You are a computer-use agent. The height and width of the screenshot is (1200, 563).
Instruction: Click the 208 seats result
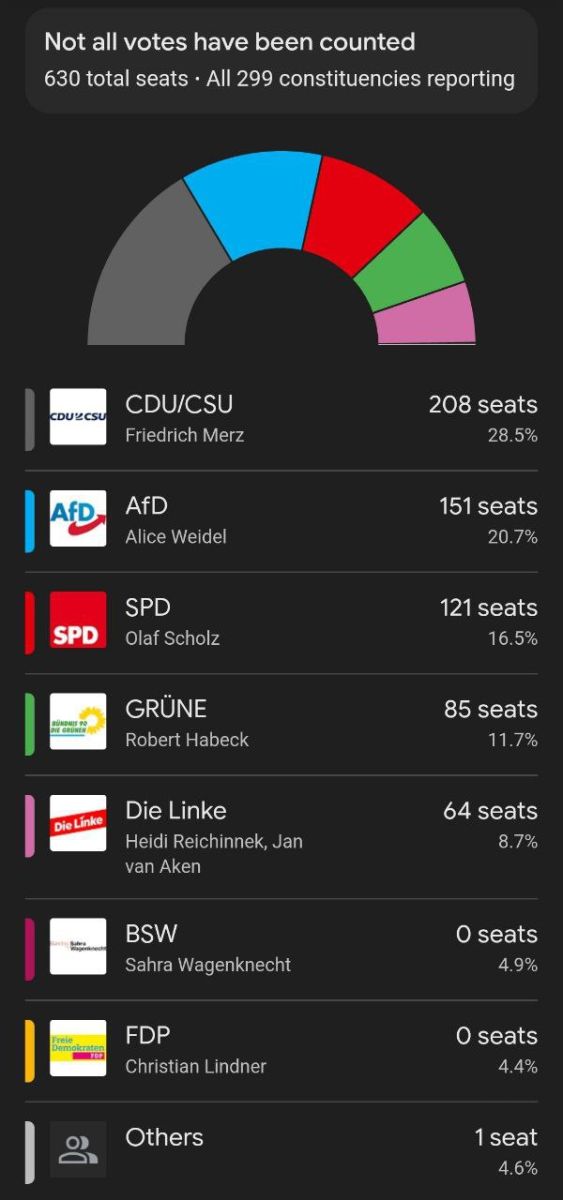tap(483, 405)
